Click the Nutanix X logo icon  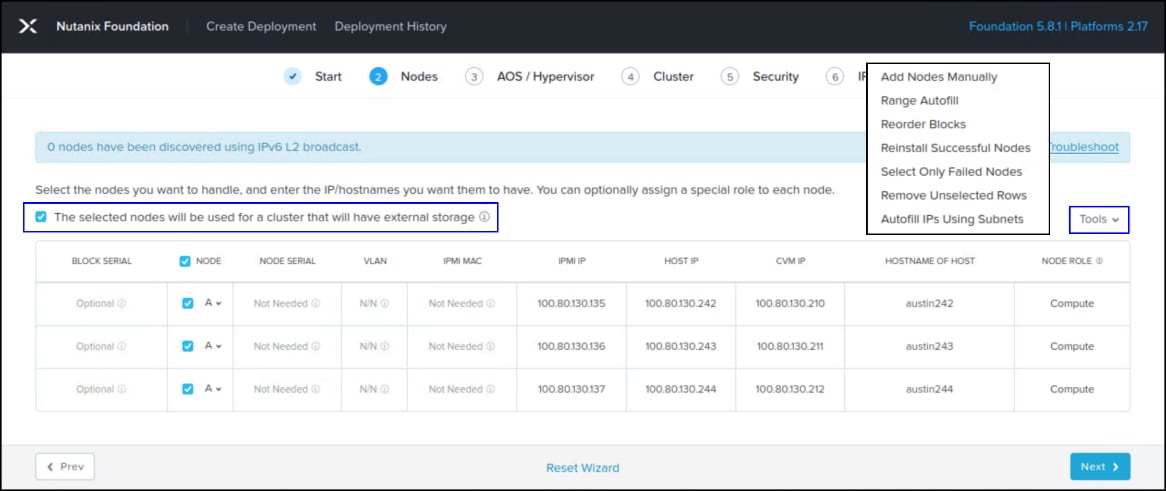pos(28,27)
